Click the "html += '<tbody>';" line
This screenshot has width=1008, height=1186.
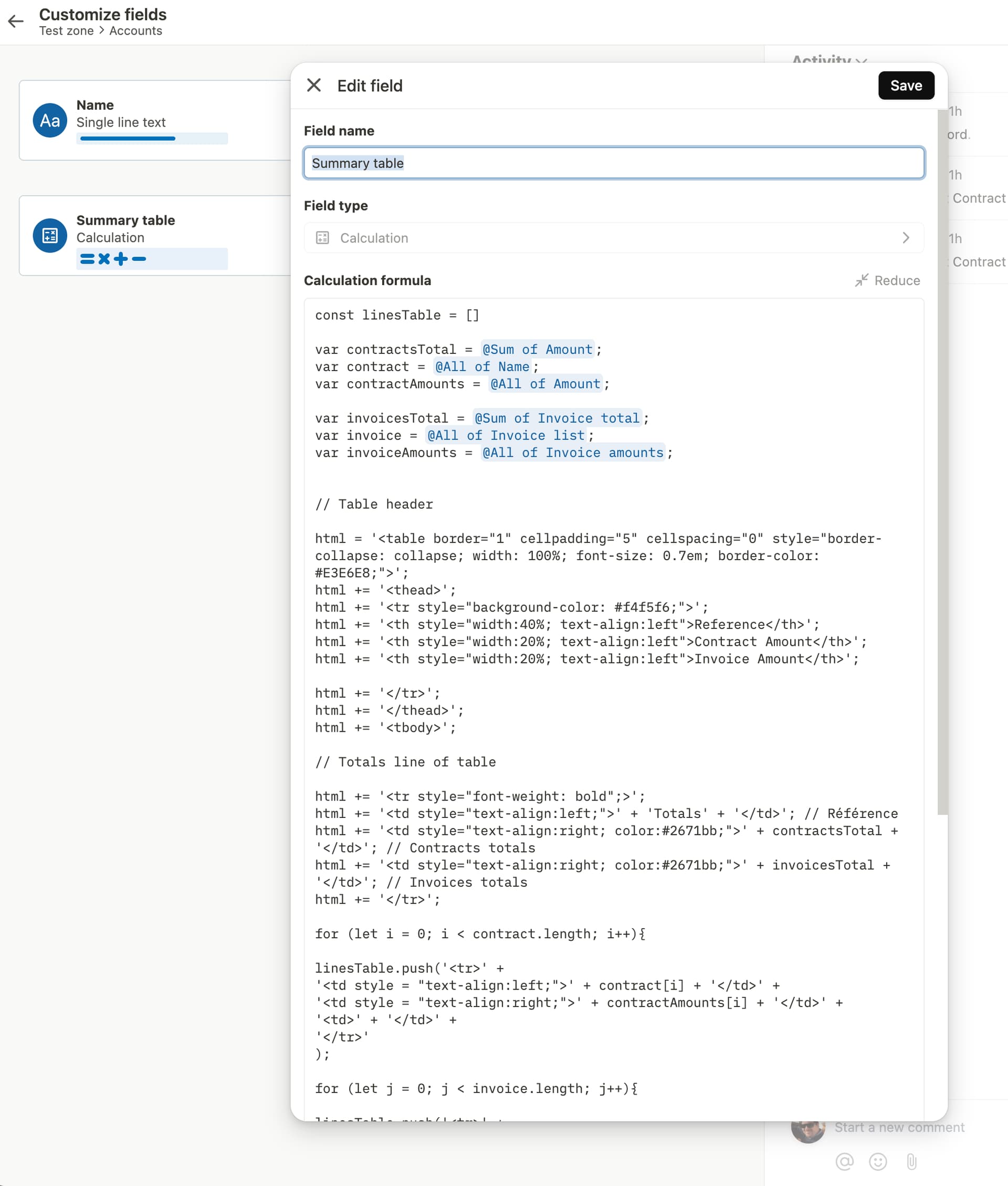pyautogui.click(x=385, y=728)
